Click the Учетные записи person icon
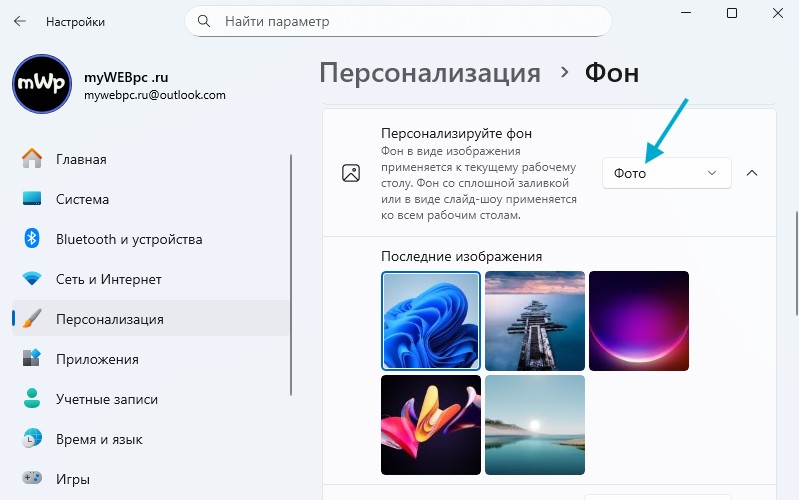Screen dimensions: 799x500 pos(32,398)
